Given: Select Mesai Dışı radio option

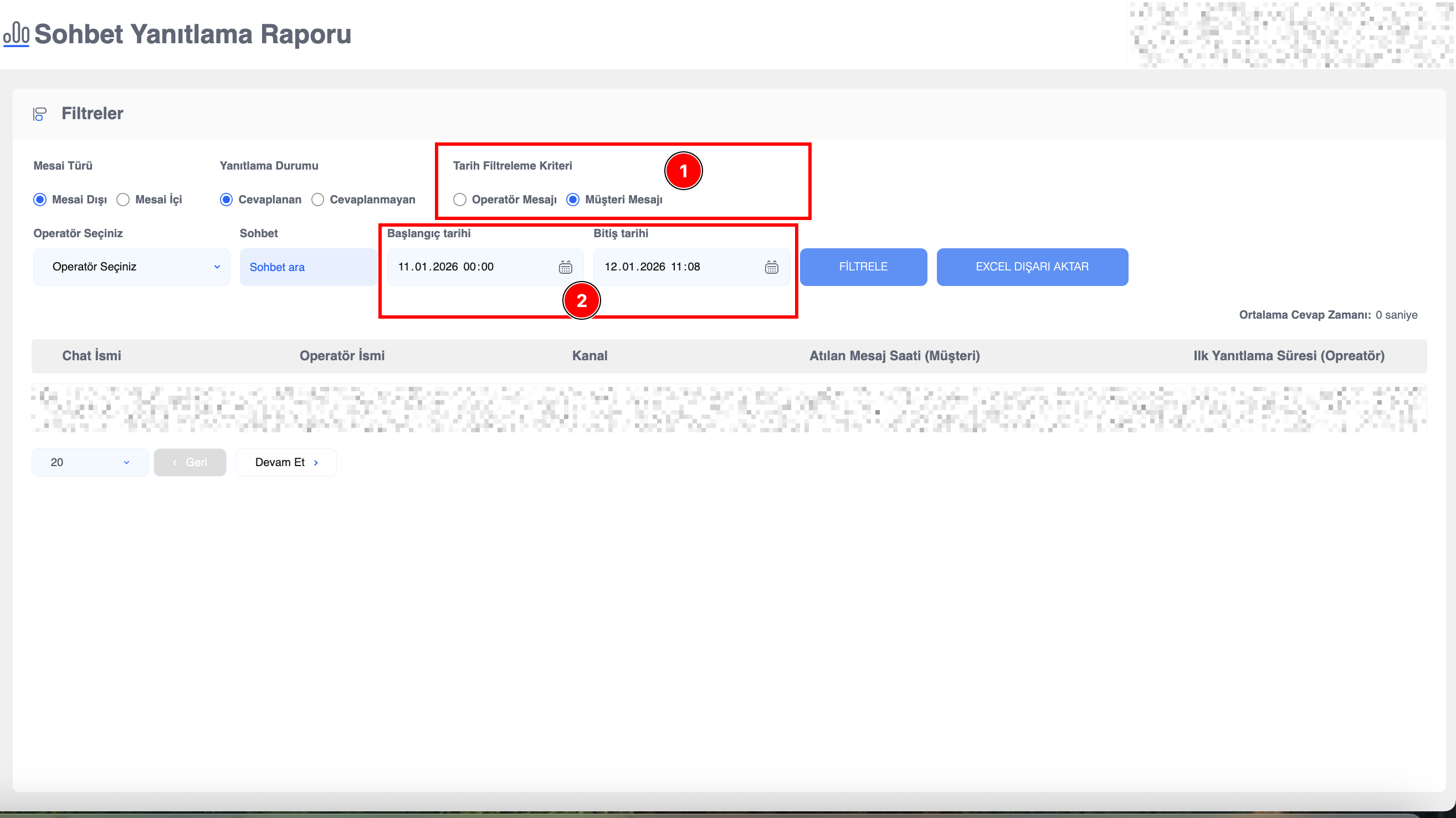Looking at the screenshot, I should 40,200.
